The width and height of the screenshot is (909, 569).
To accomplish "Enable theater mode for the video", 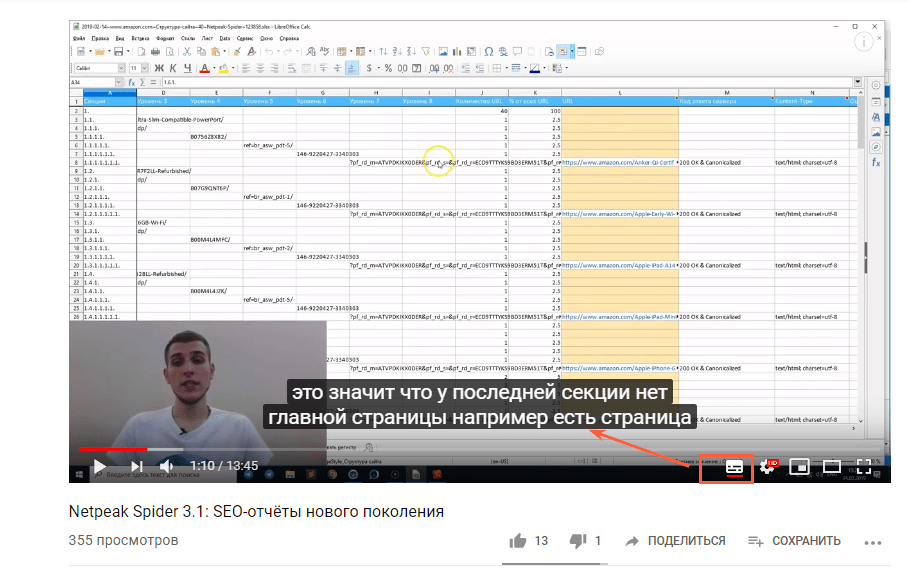I will [831, 466].
